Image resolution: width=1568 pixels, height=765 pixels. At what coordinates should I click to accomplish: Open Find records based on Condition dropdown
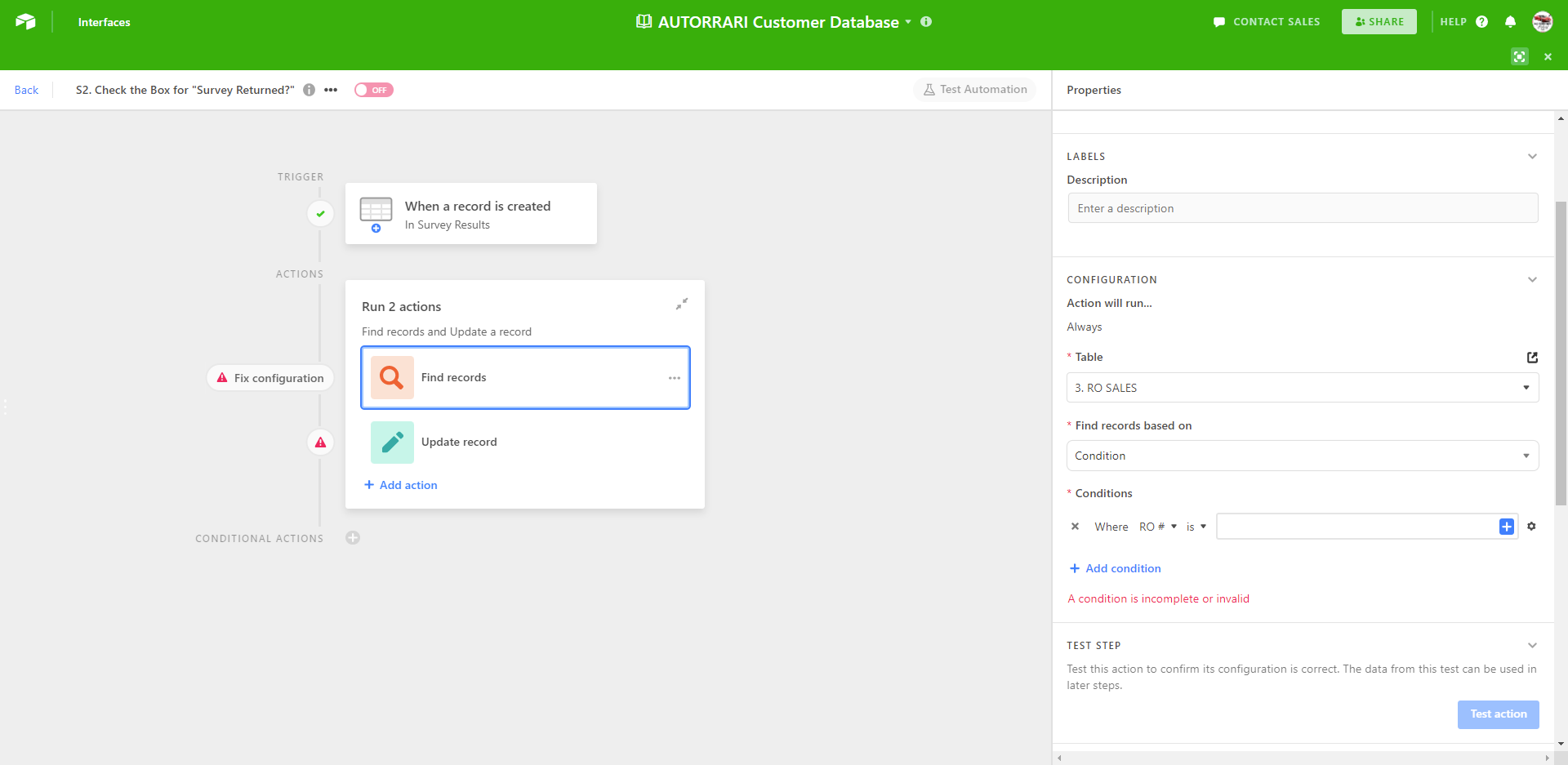tap(1303, 456)
